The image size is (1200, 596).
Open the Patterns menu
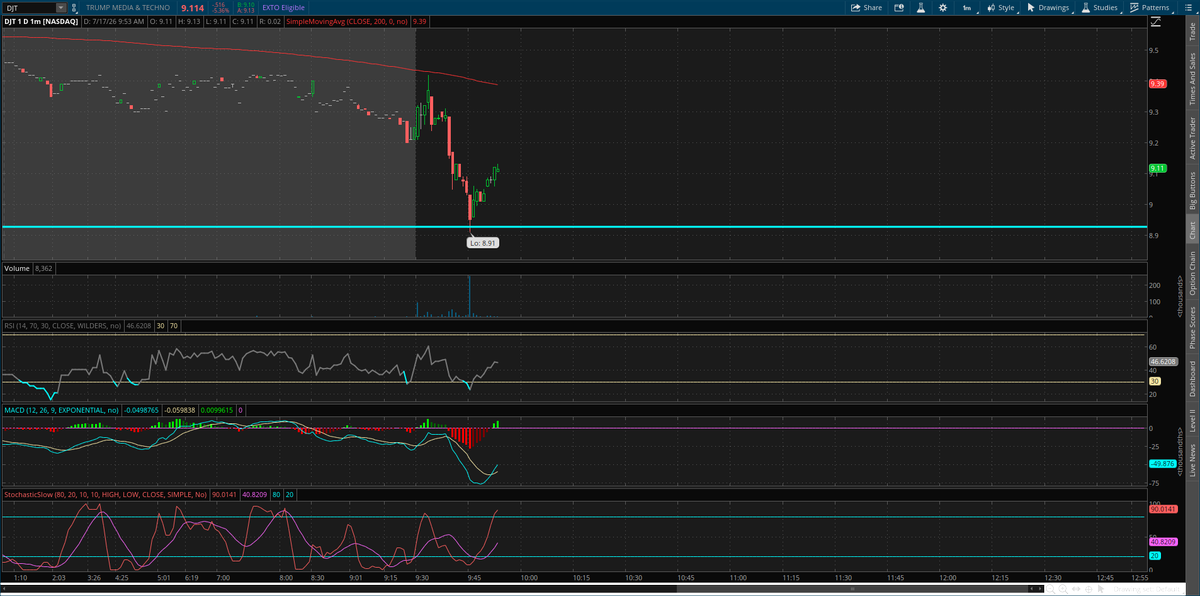pos(1149,8)
